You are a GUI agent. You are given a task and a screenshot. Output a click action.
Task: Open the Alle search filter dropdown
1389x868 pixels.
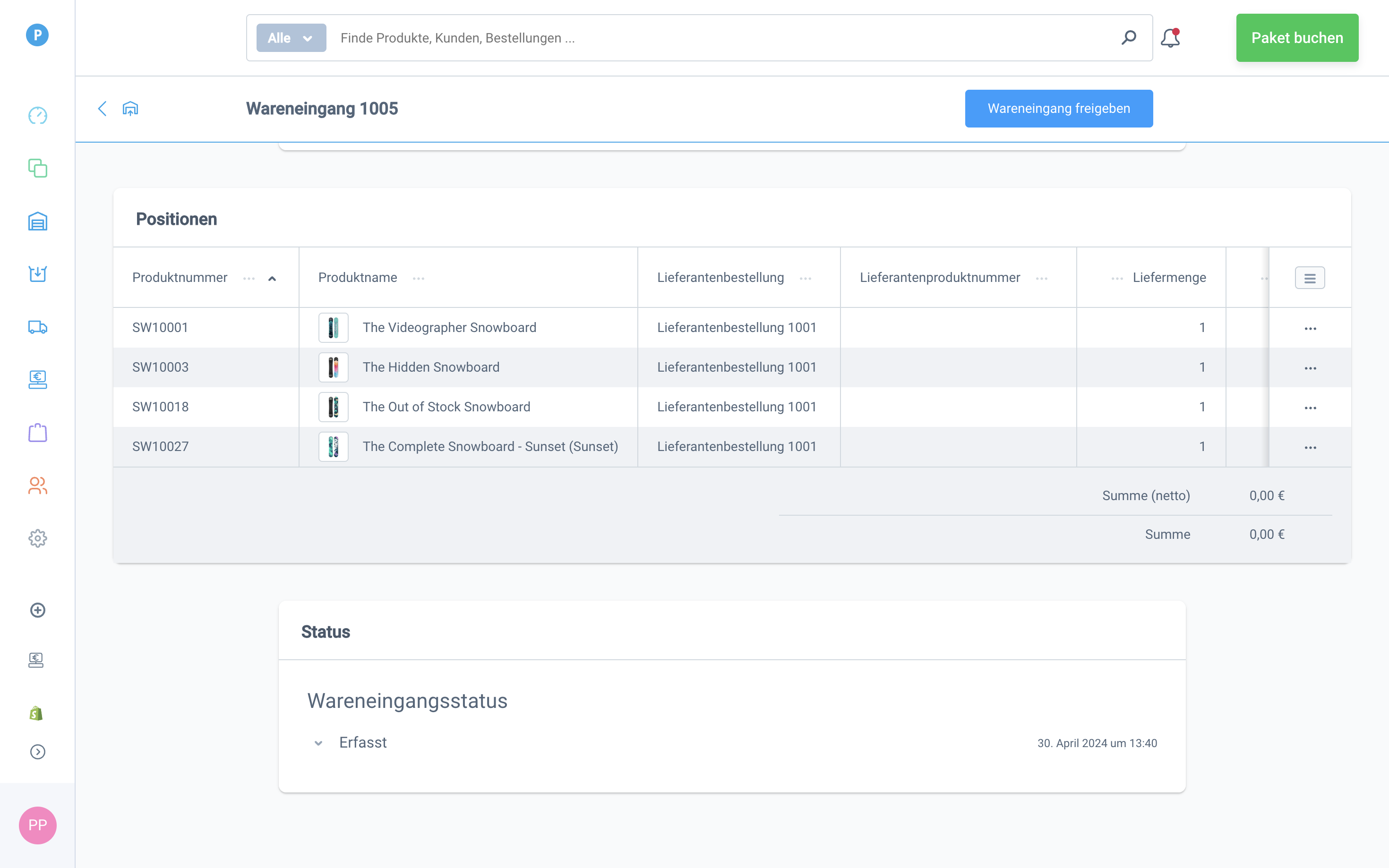tap(291, 38)
